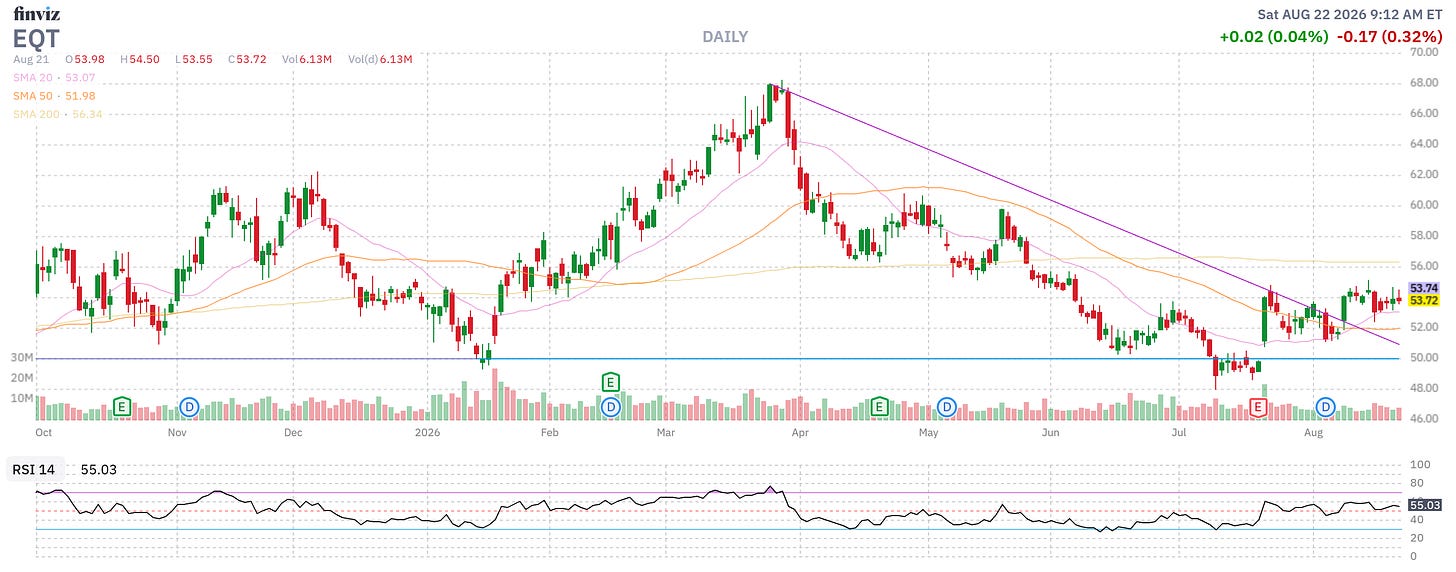Viewport: 1456px width, 572px height.
Task: Select the Vol(d) 6.13M value
Action: click(x=380, y=59)
